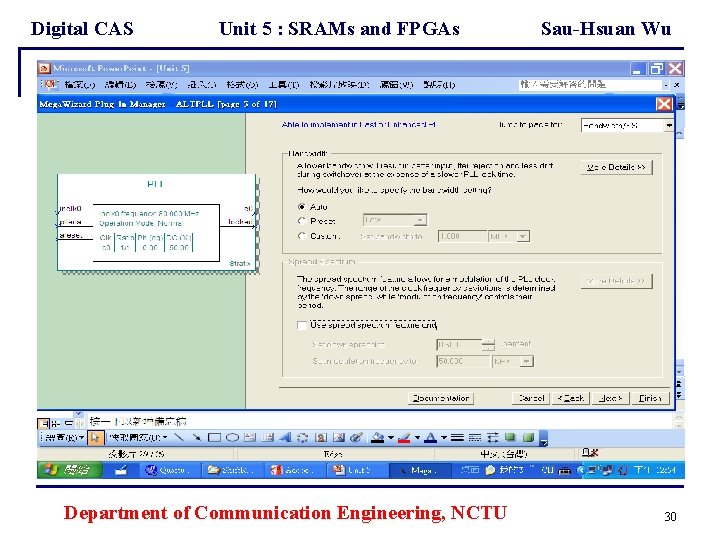Screen dimensions: 720x540
Task: Click PowerPoint document icon in menu bar
Action: [51, 84]
